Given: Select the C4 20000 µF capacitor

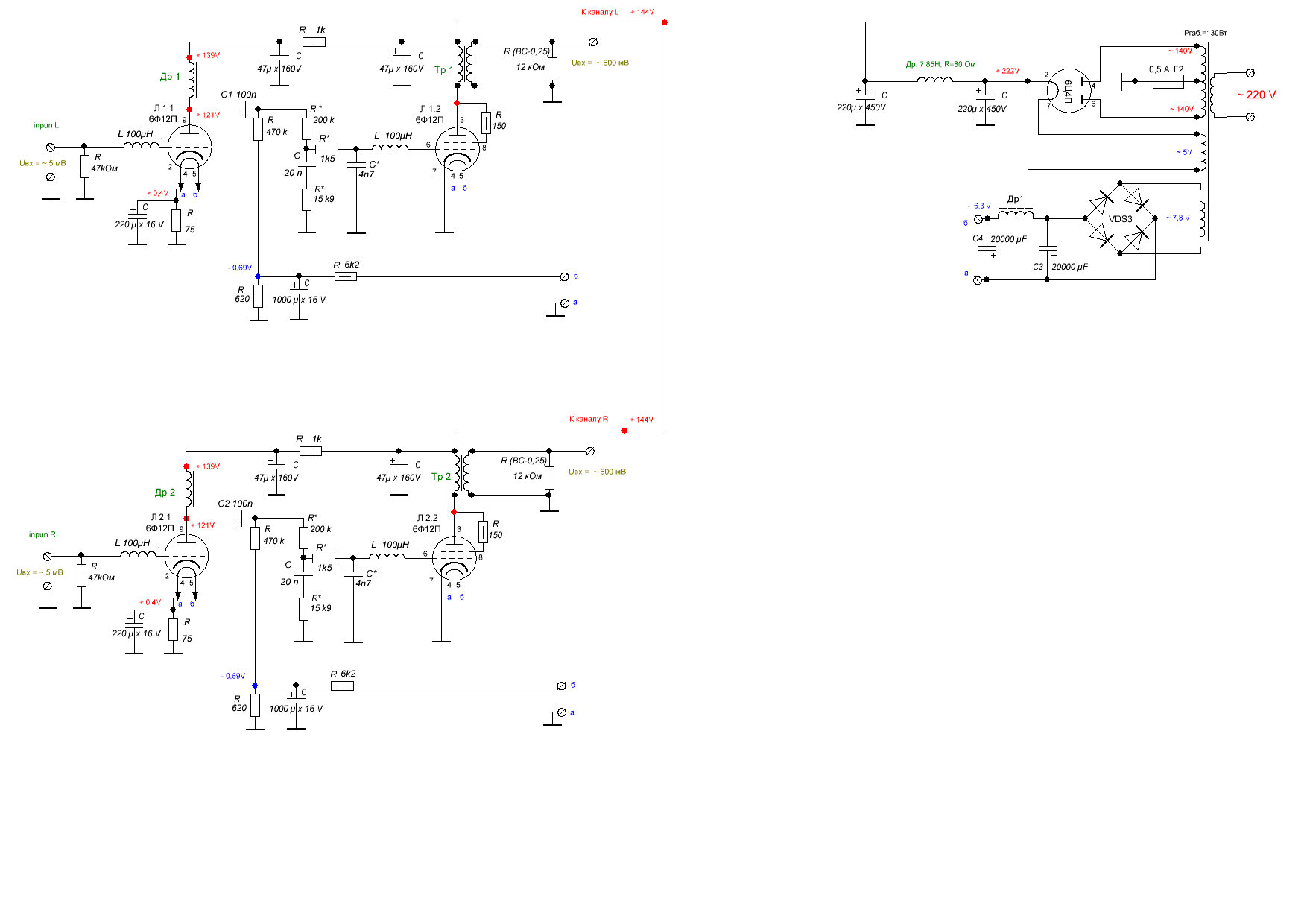Looking at the screenshot, I should pyautogui.click(x=987, y=251).
